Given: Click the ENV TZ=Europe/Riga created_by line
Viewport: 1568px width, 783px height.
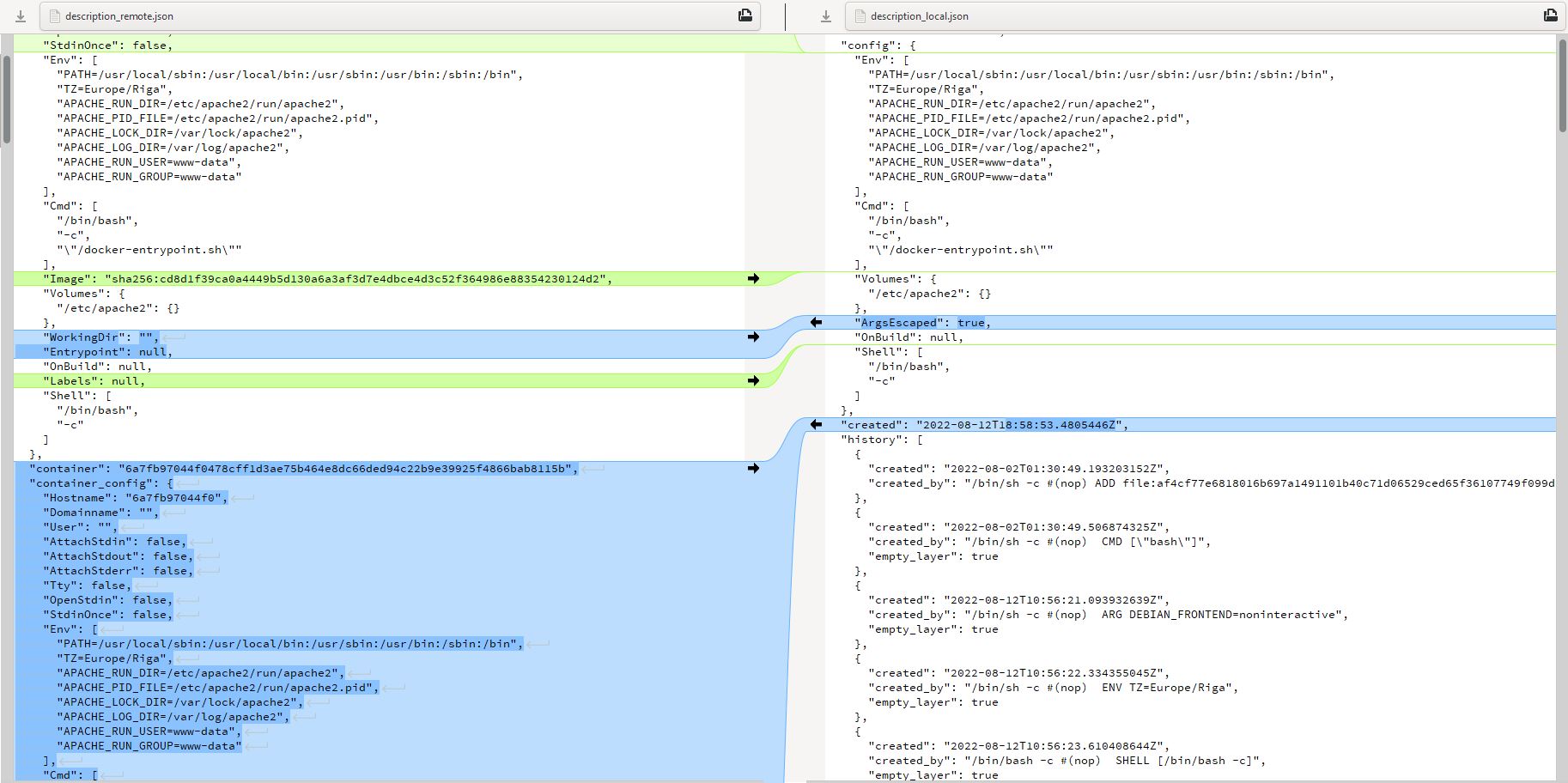Looking at the screenshot, I should tap(1053, 688).
